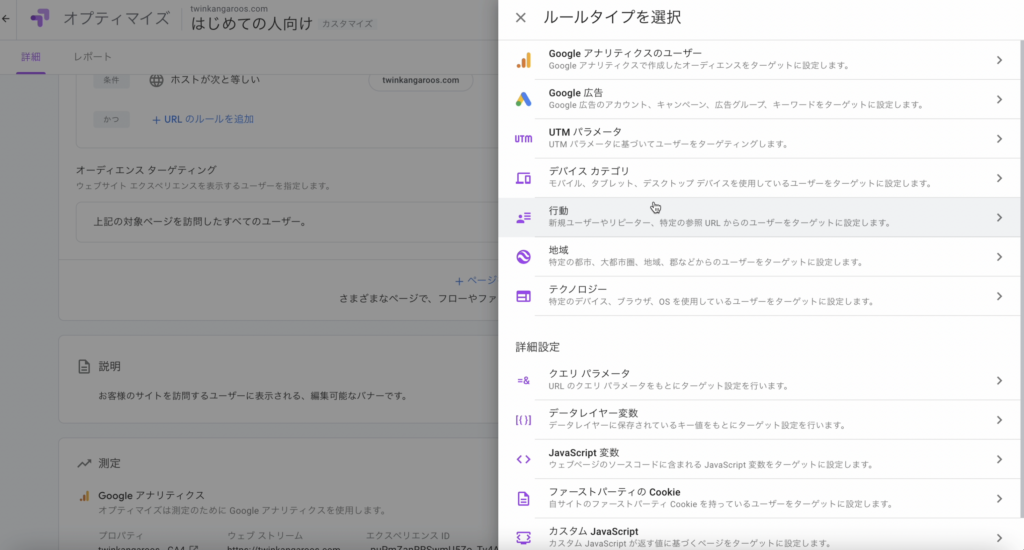Screen dimensions: 1024x550
Task: Select 地域 rule type
Action: (x=759, y=257)
